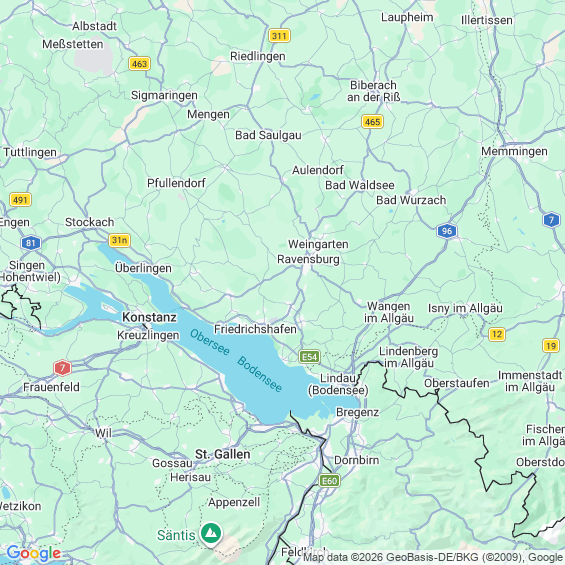Click the 465 road shield icon
The width and height of the screenshot is (565, 565).
coord(372,122)
